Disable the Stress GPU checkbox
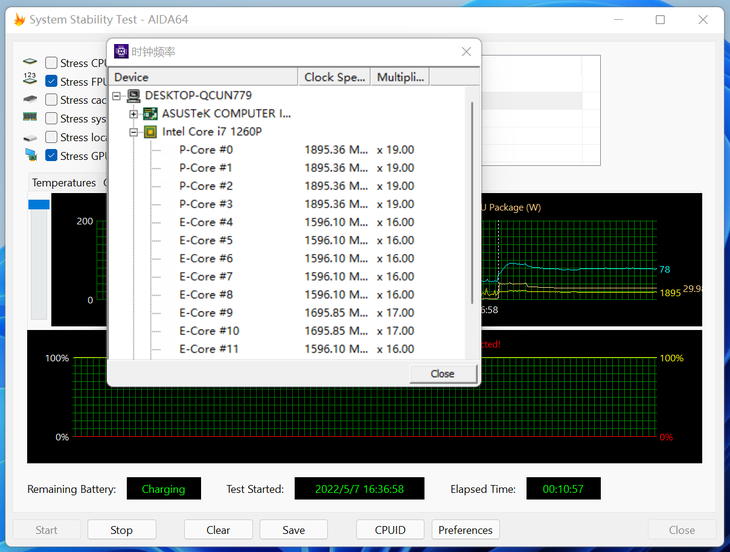 pos(52,155)
